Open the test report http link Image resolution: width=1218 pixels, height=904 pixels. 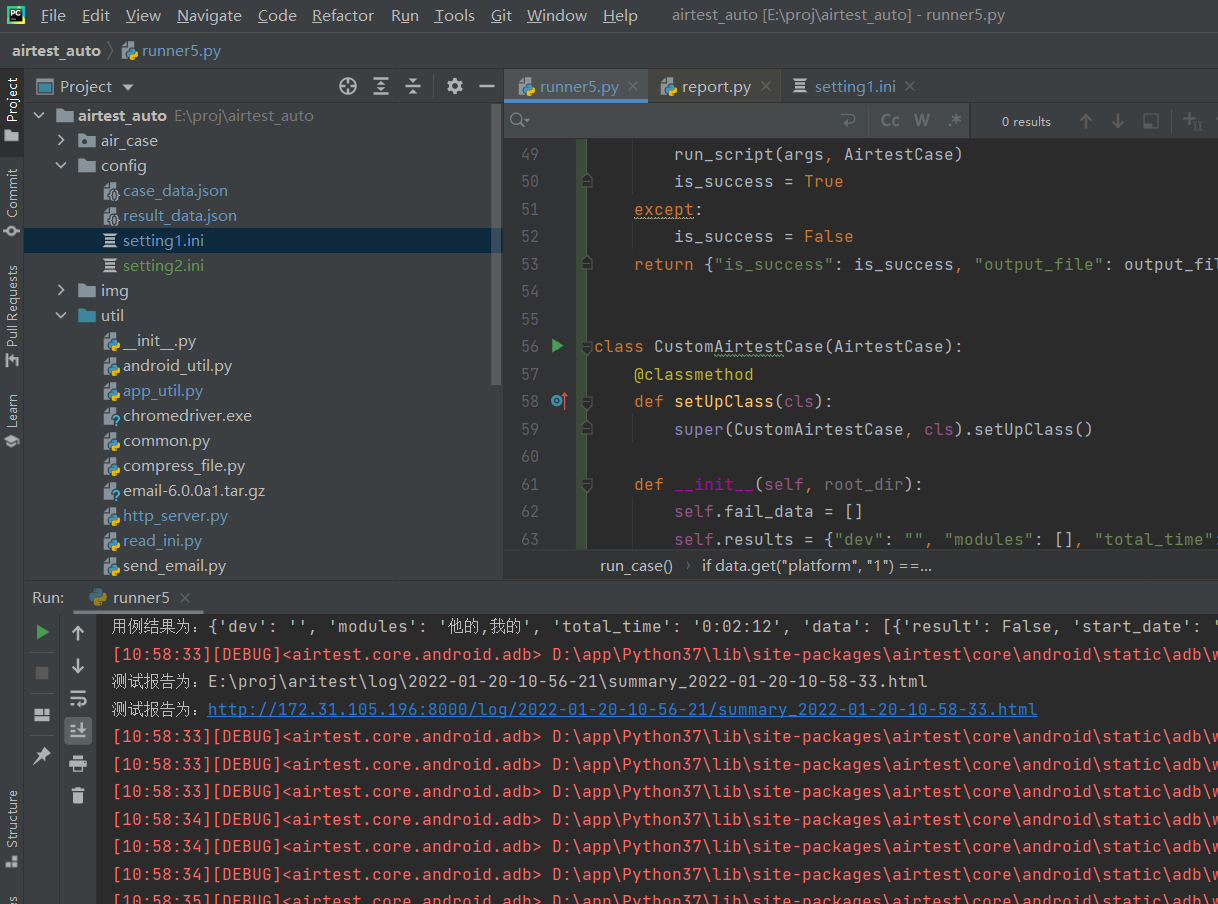tap(622, 709)
